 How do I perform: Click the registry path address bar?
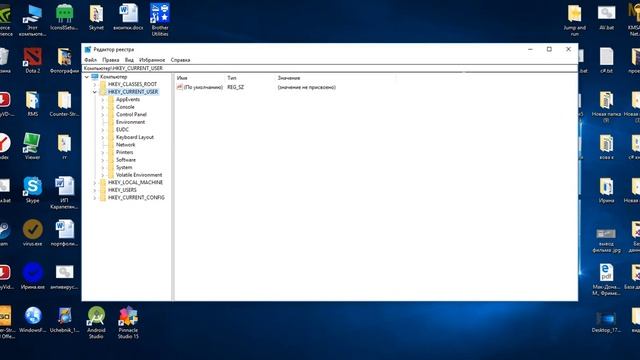click(329, 69)
